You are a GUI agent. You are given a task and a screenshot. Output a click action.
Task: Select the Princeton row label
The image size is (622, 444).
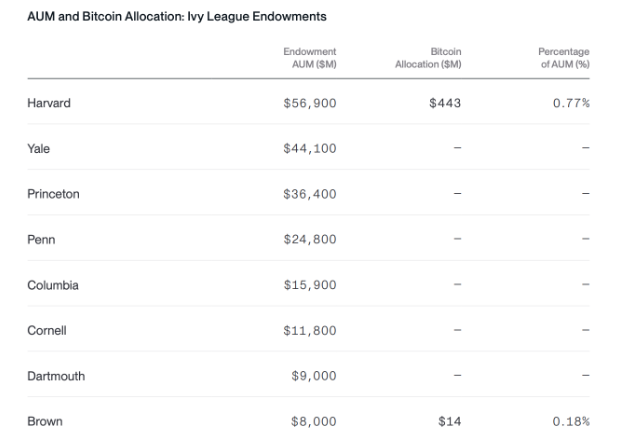[53, 194]
